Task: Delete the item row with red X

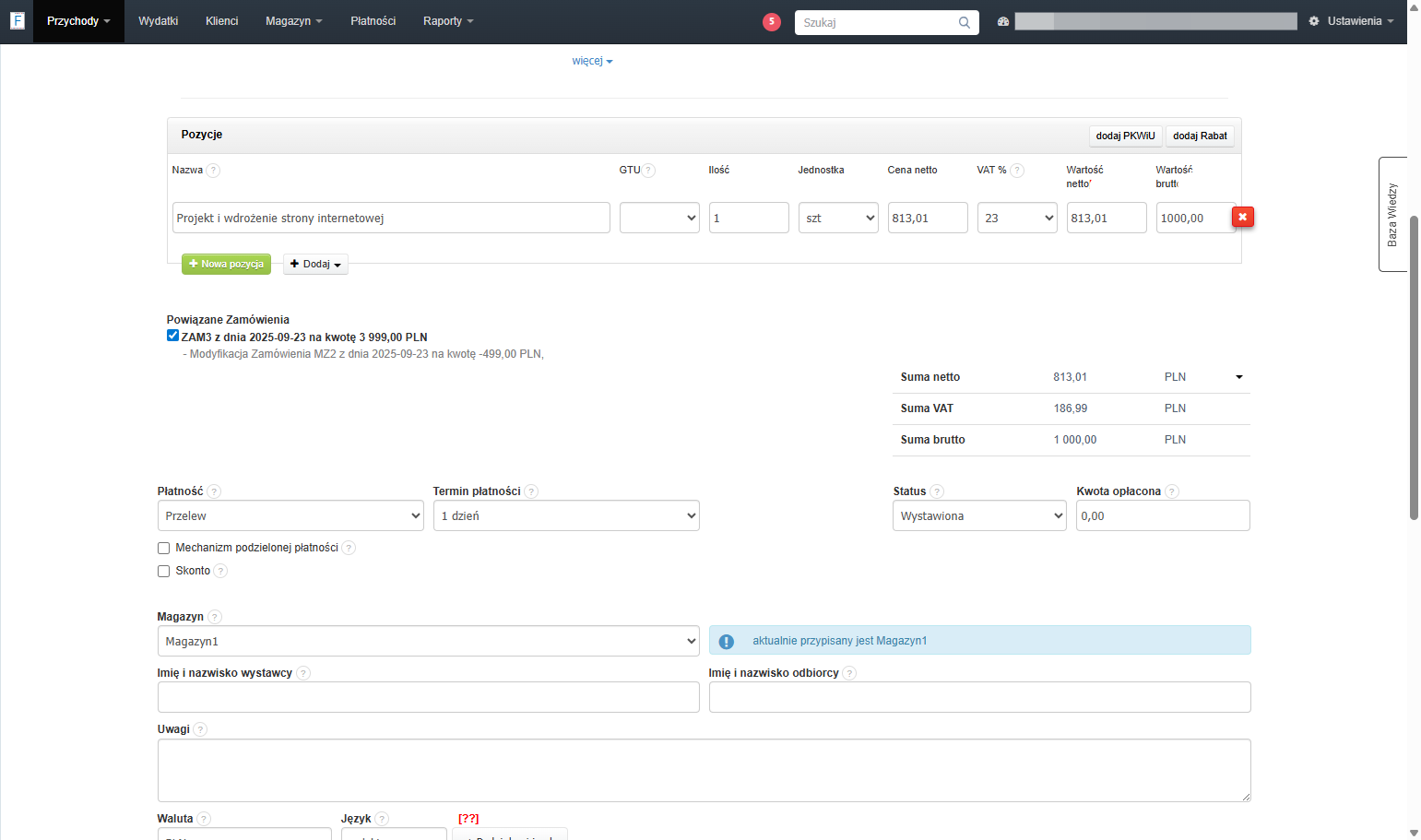Action: tap(1242, 217)
